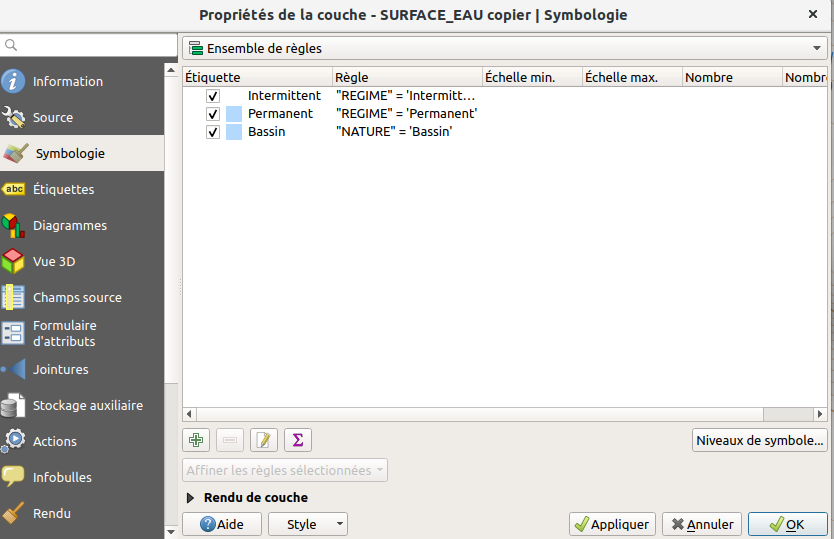Open Affiner les règles sélectionnées dropdown
The width and height of the screenshot is (834, 539).
pos(285,470)
